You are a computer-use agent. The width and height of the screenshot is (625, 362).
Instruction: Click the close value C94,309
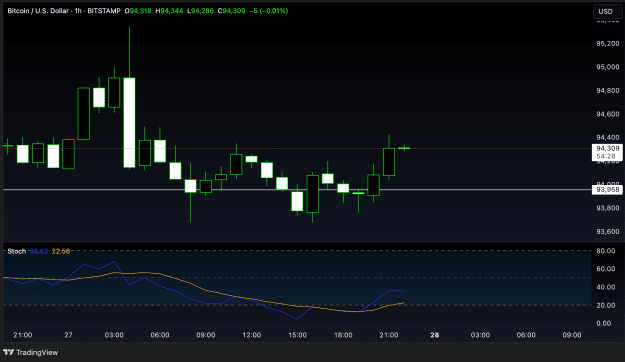pyautogui.click(x=231, y=11)
